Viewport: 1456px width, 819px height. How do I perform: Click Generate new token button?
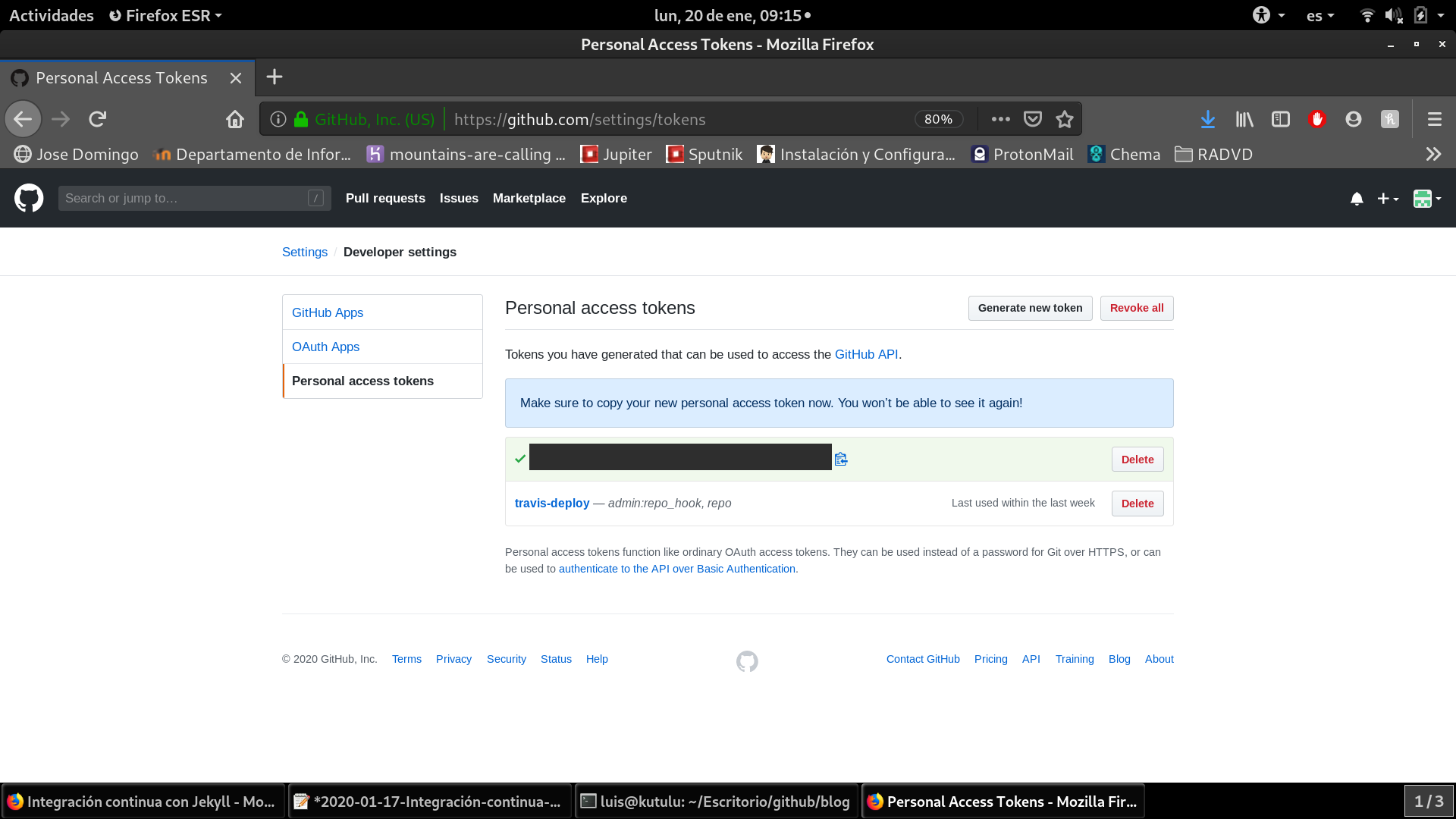pos(1030,308)
